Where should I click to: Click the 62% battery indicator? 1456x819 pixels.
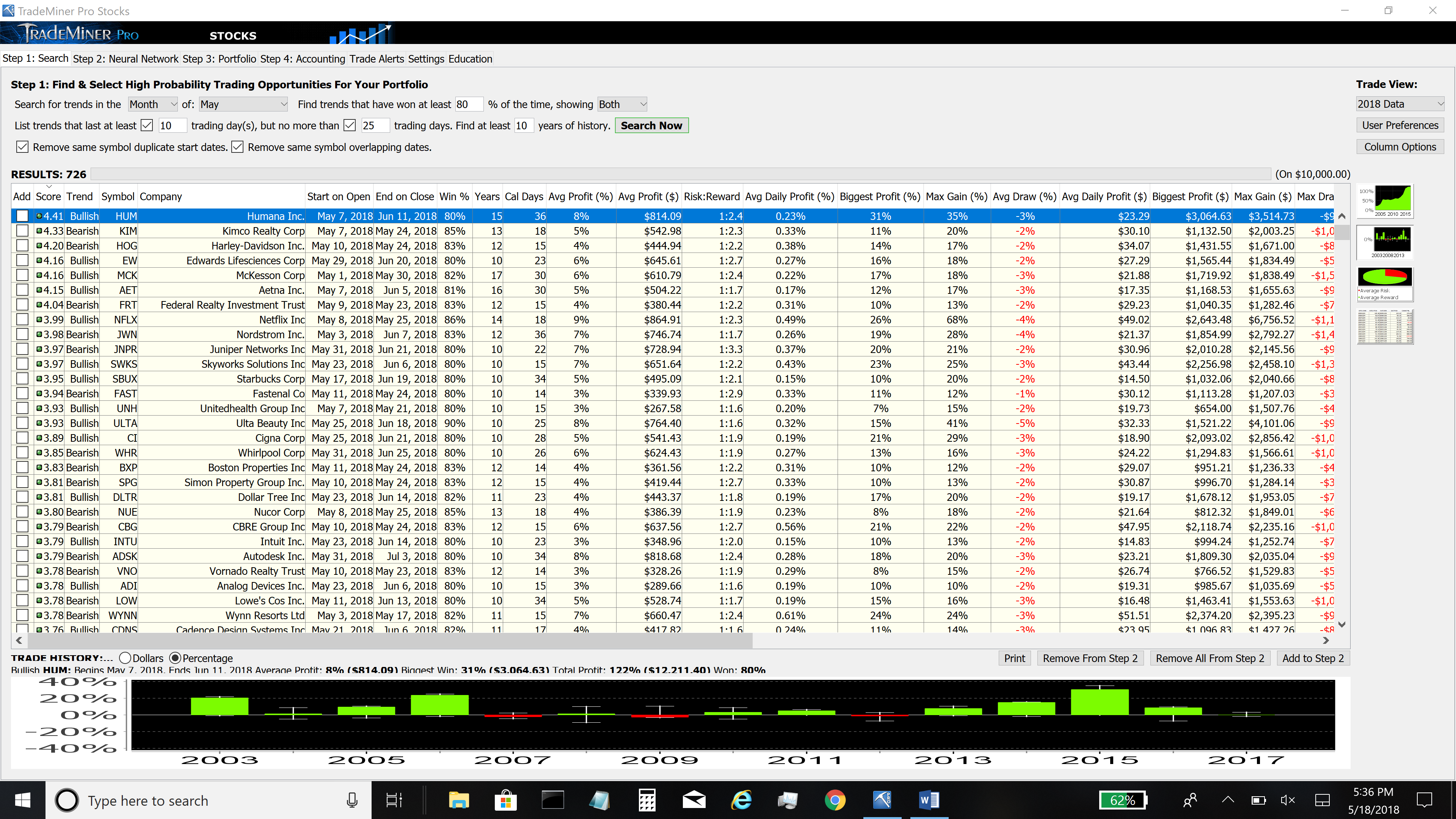tap(1123, 800)
